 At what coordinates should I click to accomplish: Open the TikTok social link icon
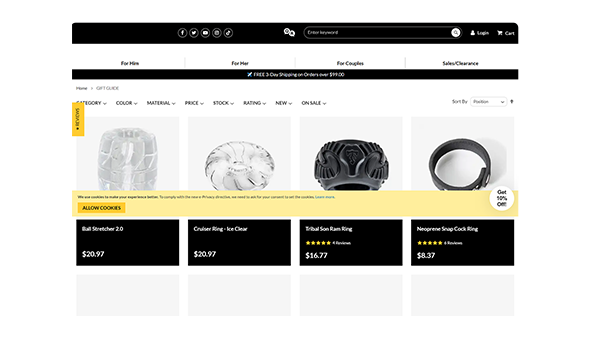point(228,33)
